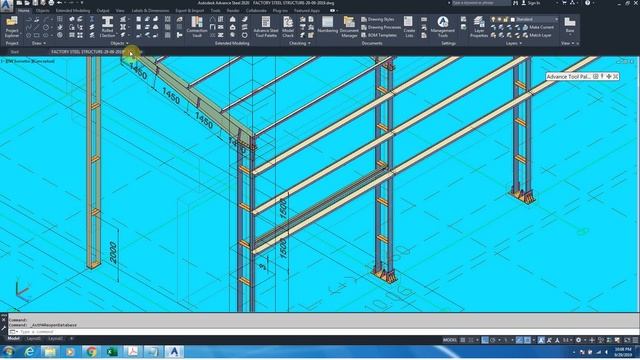The image size is (640, 360).
Task: Open Internet Explorer from the taskbar
Action: click(29, 351)
